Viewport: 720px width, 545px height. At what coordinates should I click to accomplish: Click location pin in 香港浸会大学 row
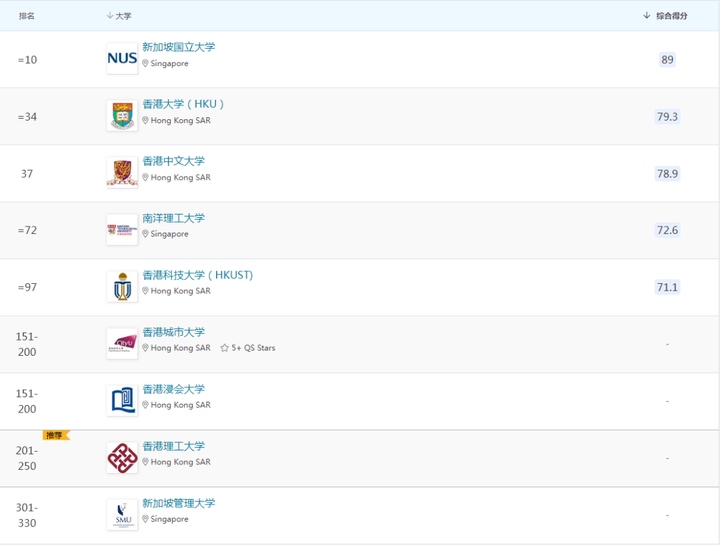[145, 405]
